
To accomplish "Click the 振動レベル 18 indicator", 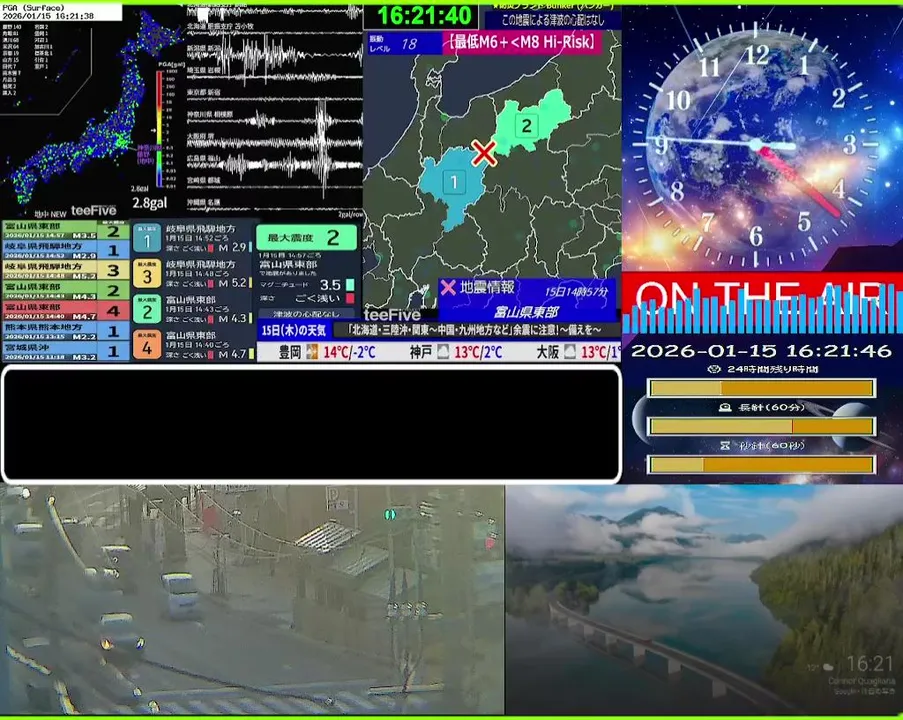I will click(x=404, y=43).
